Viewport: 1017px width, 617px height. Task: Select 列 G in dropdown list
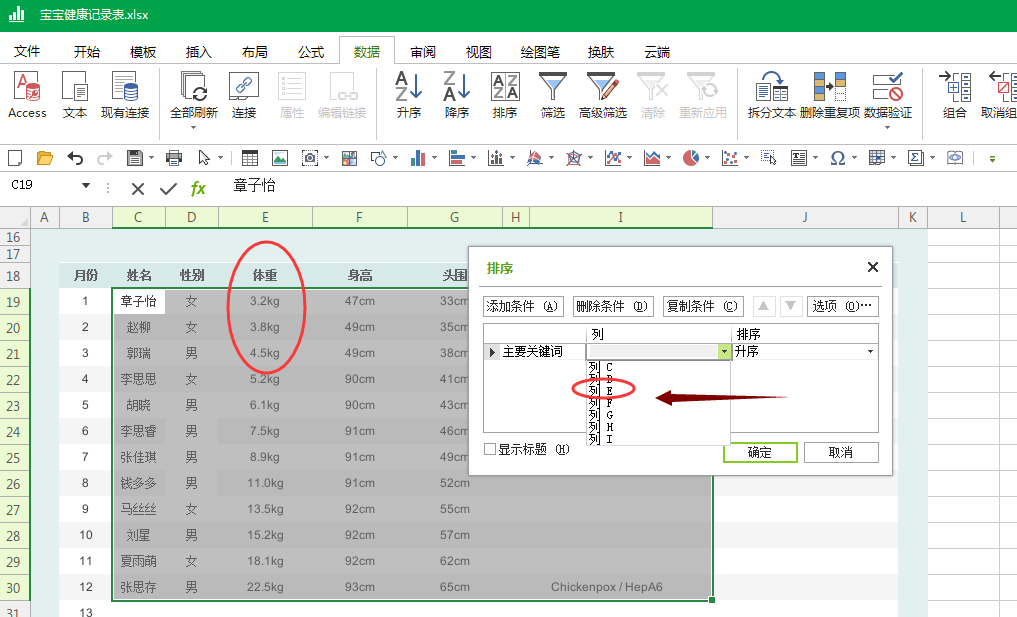[x=658, y=415]
